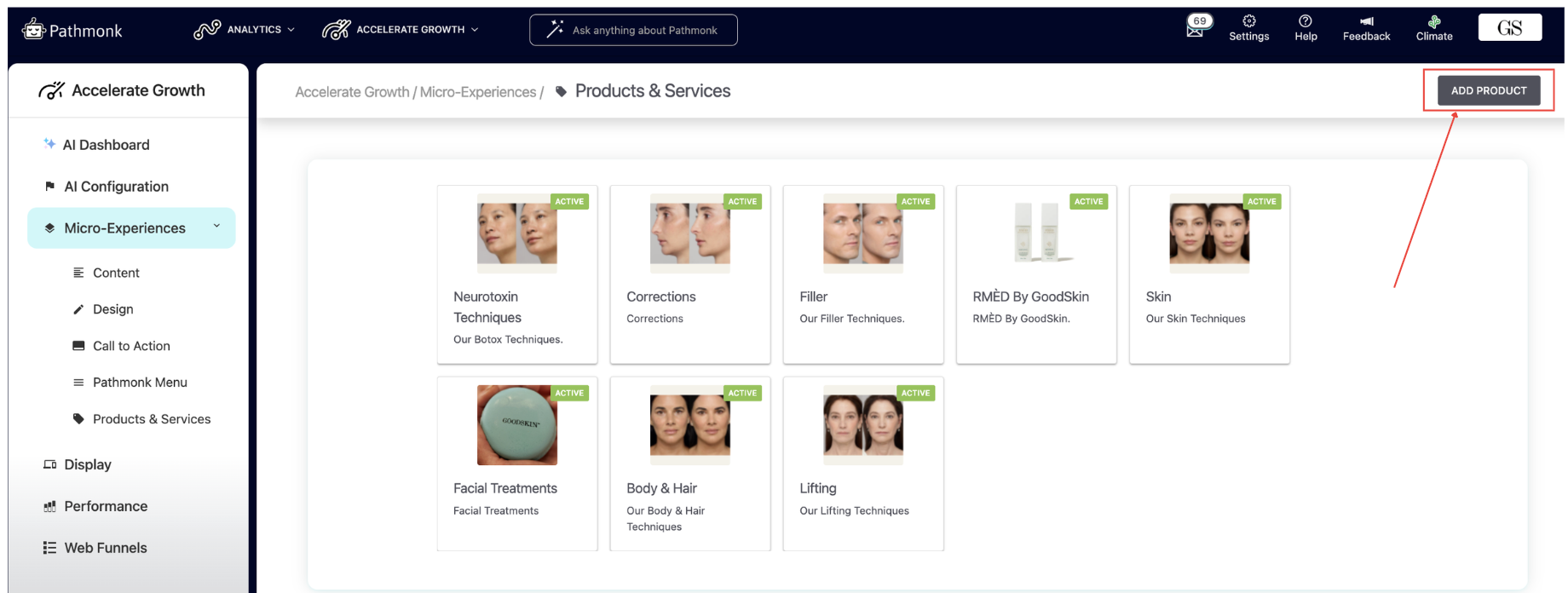Go to the Call to Action submenu item
Image resolution: width=1568 pixels, height=593 pixels.
pos(131,346)
